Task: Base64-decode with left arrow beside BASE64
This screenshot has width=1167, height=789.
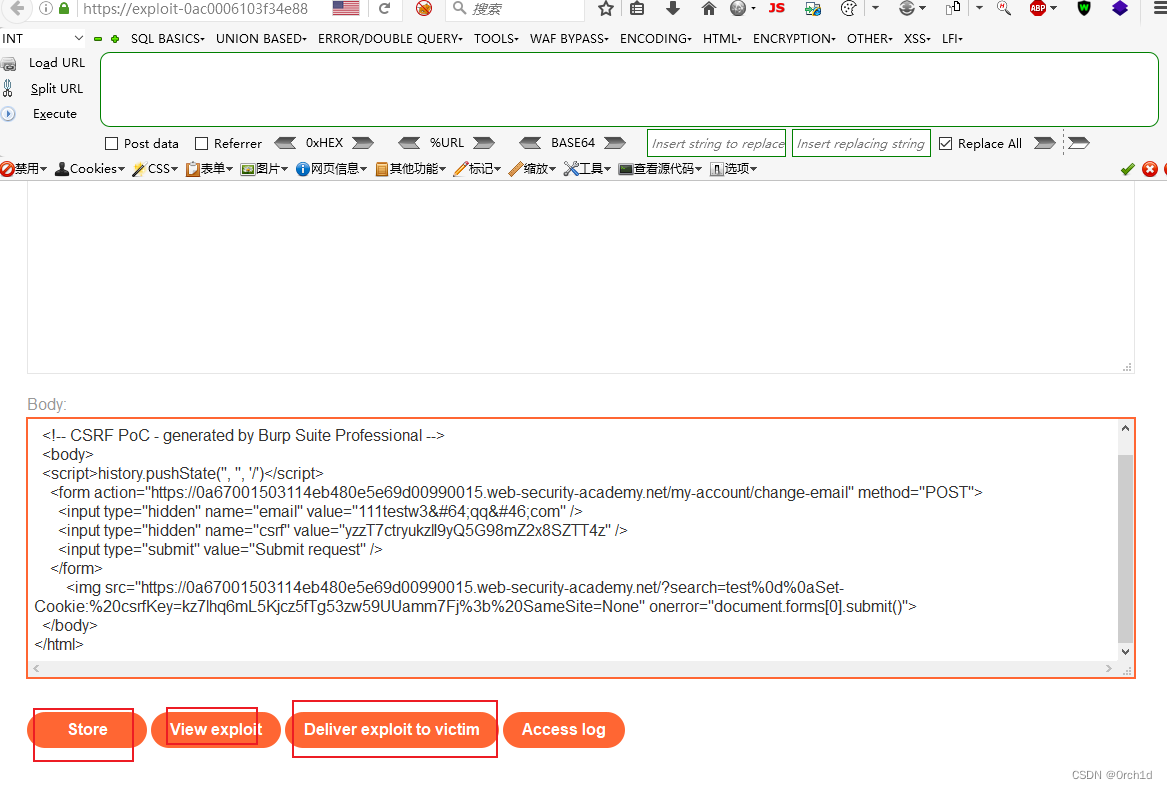Action: point(530,143)
